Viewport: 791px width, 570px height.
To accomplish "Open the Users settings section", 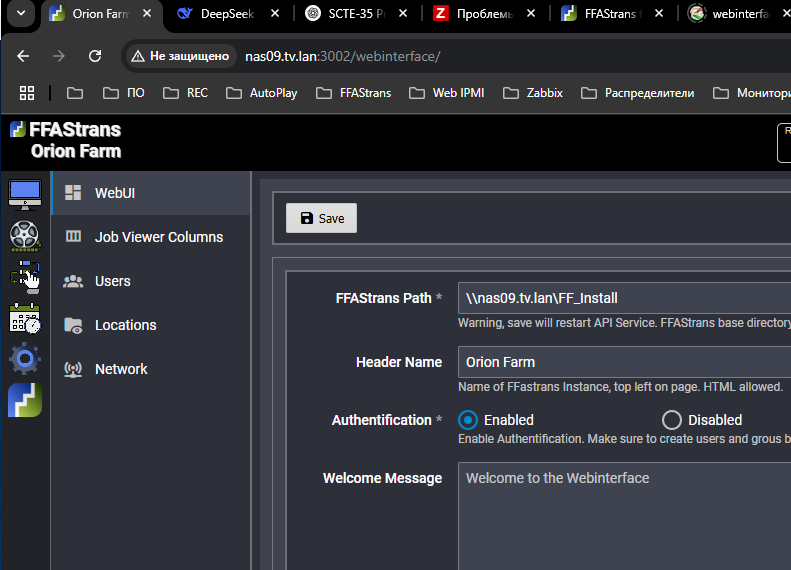I will (x=151, y=281).
